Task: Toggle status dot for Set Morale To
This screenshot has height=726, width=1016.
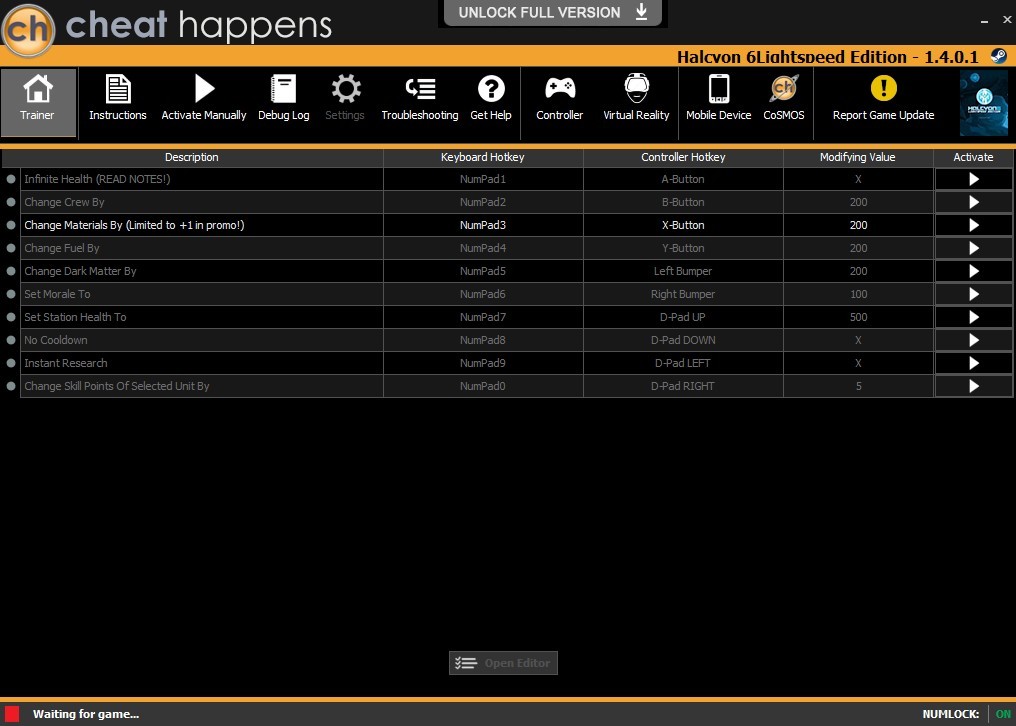Action: click(11, 294)
